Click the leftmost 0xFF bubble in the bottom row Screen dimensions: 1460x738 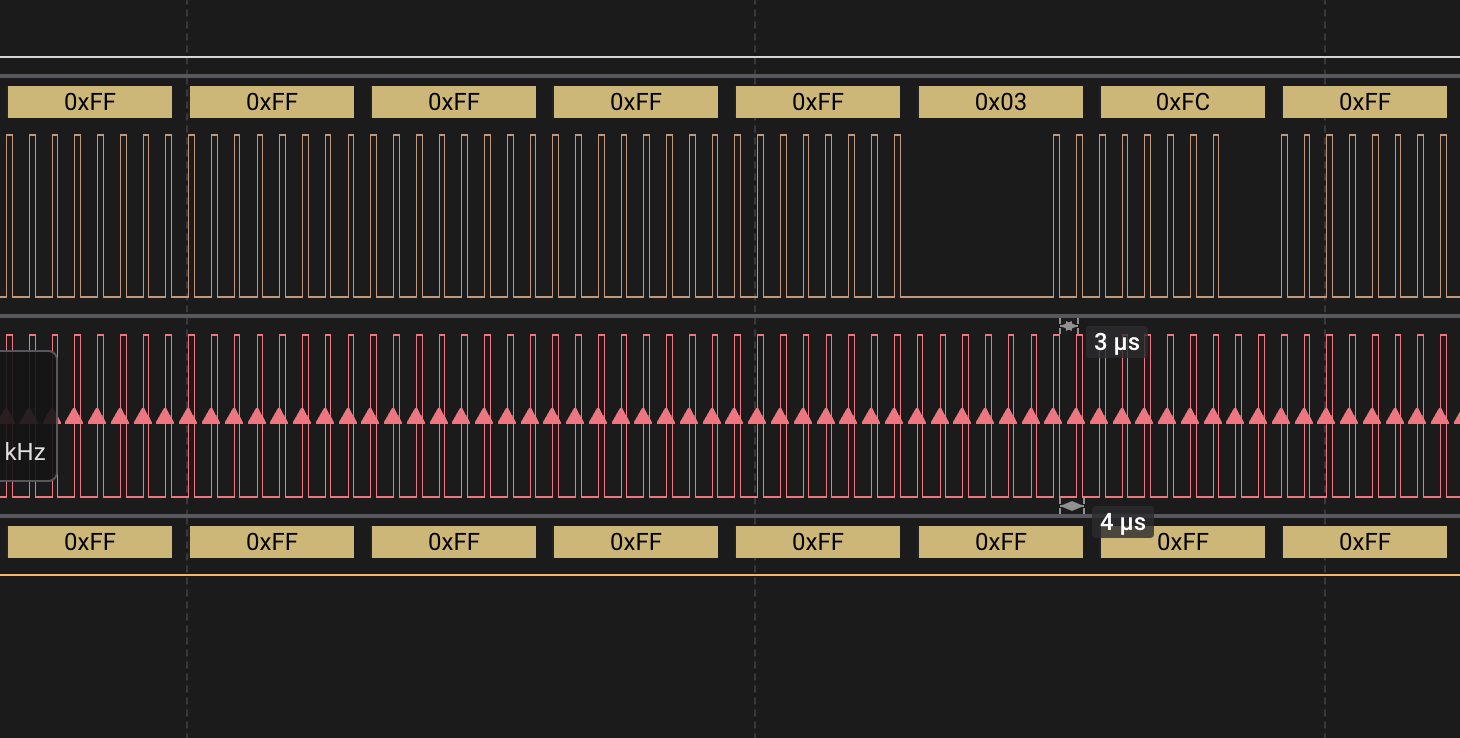point(90,542)
